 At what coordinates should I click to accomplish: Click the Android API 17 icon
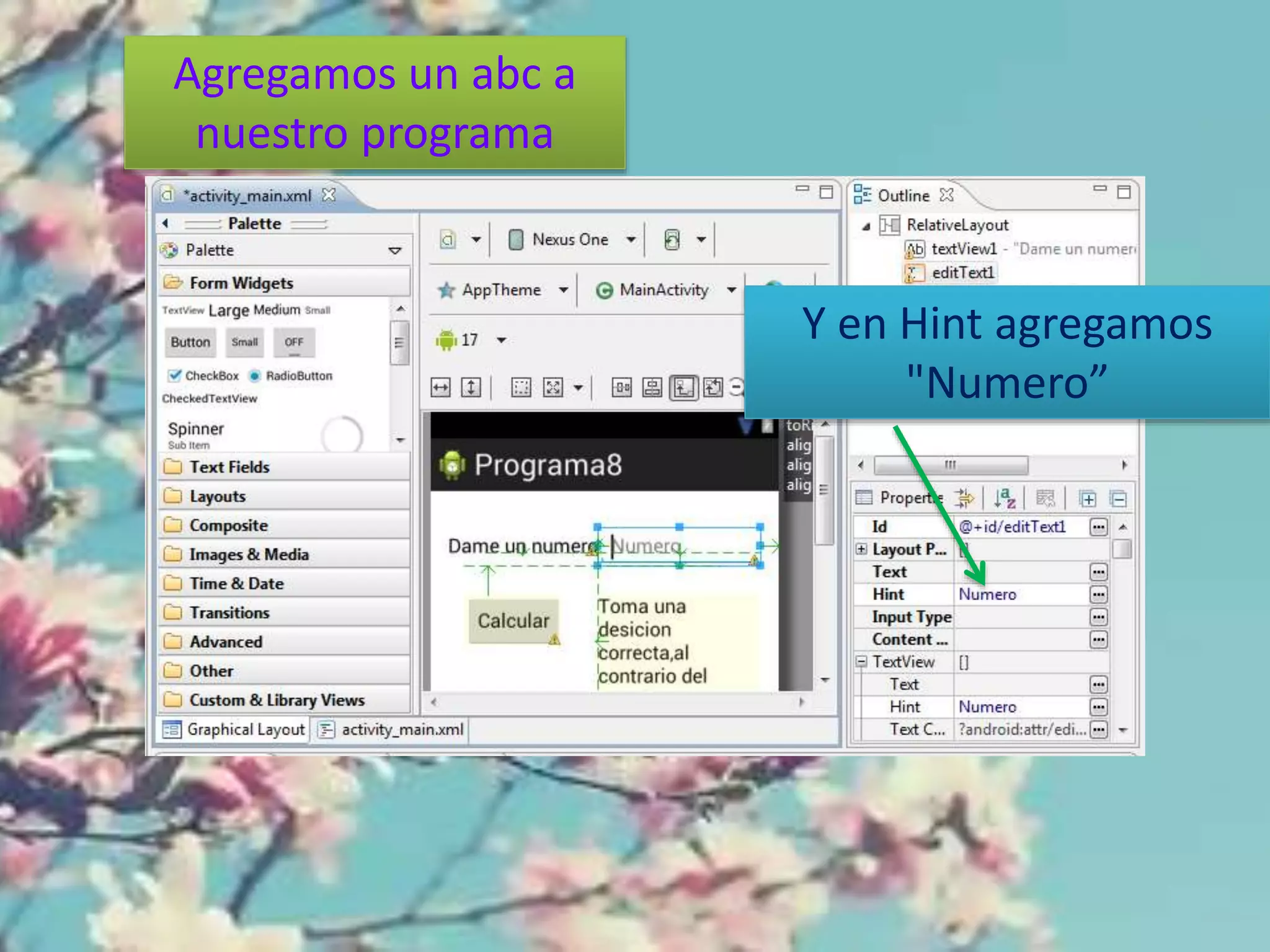pyautogui.click(x=446, y=340)
